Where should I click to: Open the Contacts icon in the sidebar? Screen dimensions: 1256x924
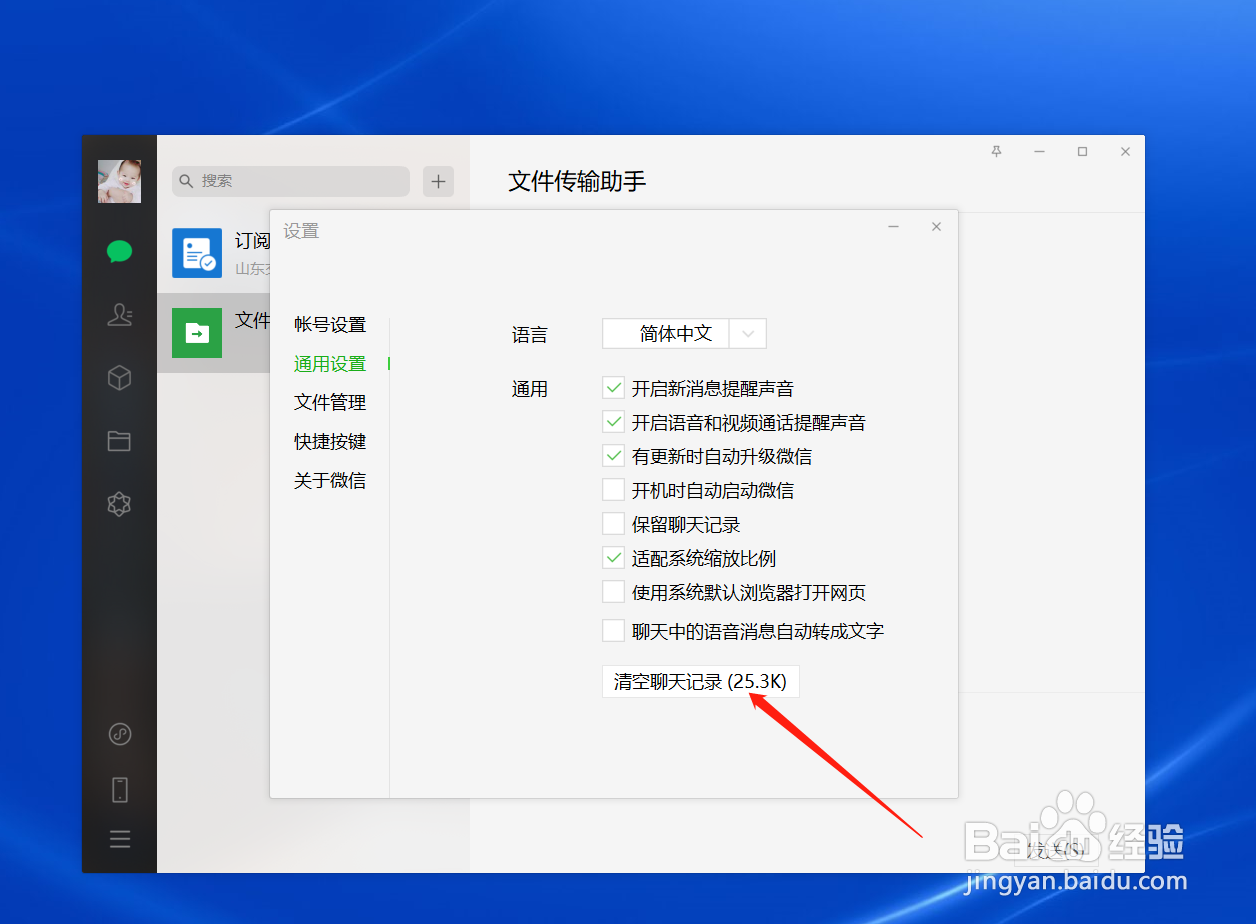pyautogui.click(x=120, y=315)
